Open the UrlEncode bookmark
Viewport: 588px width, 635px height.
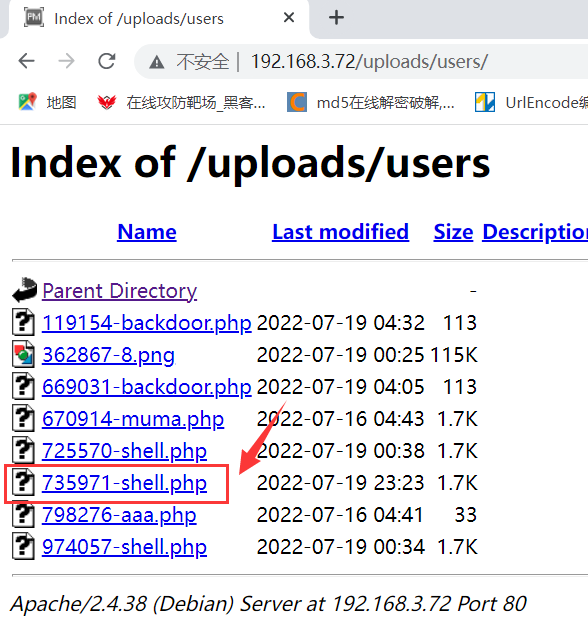click(531, 102)
